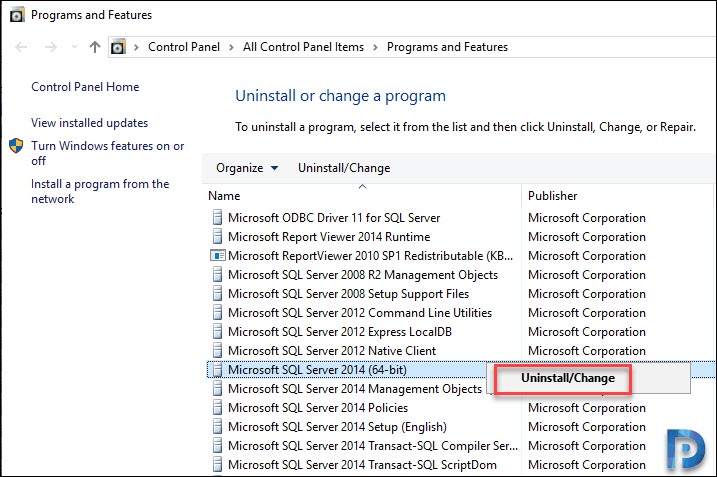Image resolution: width=717 pixels, height=477 pixels.
Task: Select SQL Server 2008 Setup Support Files
Action: pos(348,294)
